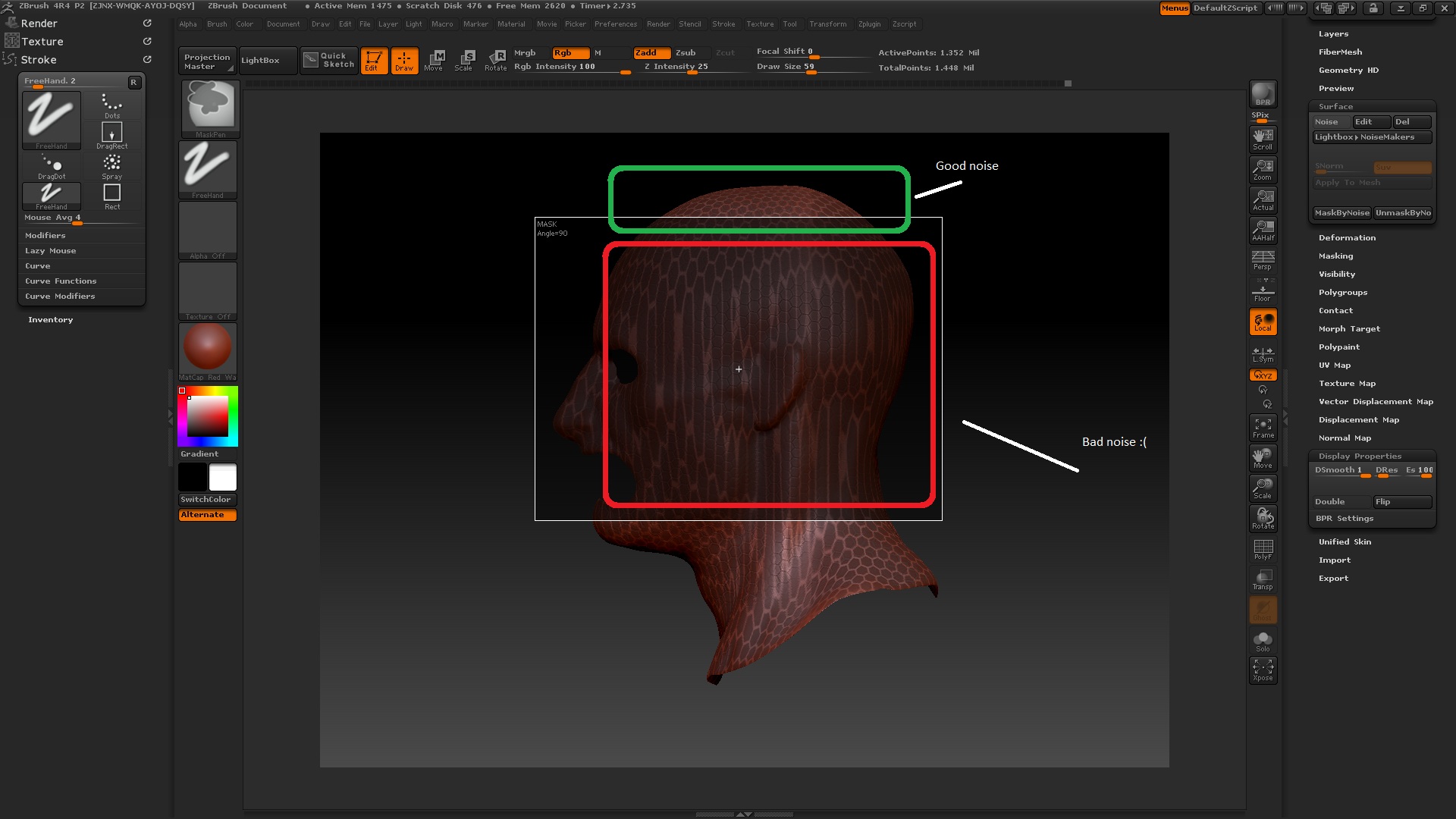
Task: Click the right shelf Scale icon
Action: tap(1263, 488)
